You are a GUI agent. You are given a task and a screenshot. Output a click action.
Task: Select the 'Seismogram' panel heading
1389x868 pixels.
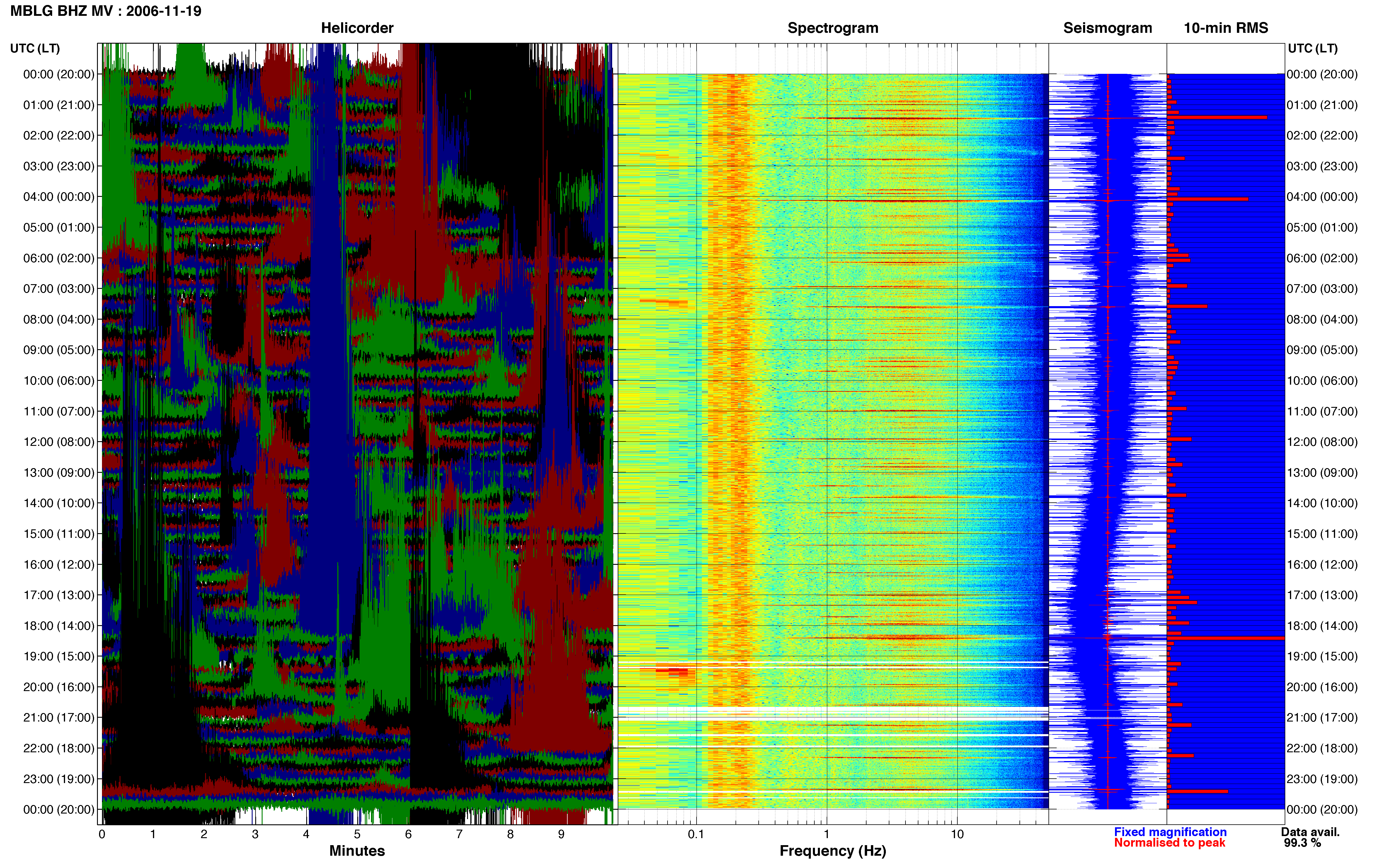[1108, 28]
